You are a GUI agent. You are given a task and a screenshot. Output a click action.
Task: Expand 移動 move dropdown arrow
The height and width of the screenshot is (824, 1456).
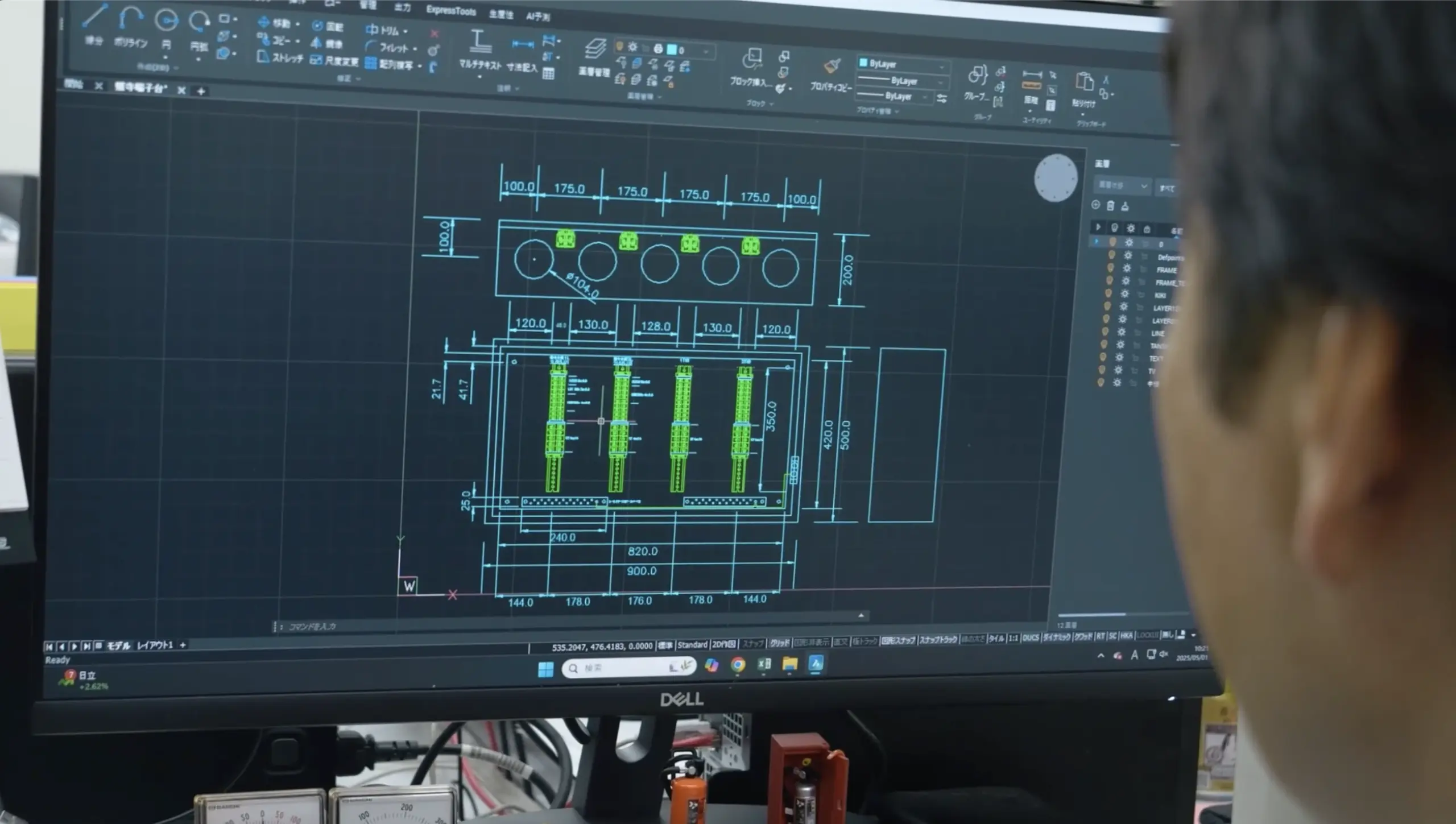click(297, 24)
